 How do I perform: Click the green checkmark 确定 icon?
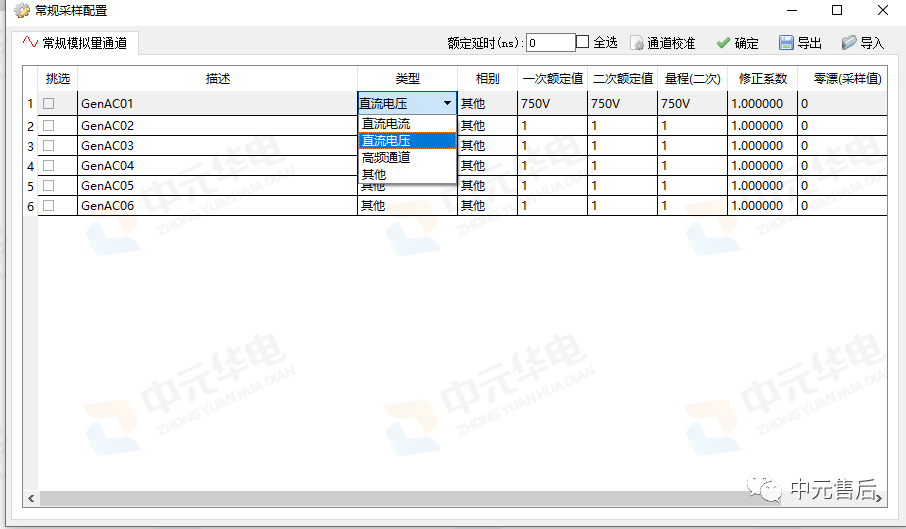[x=723, y=43]
